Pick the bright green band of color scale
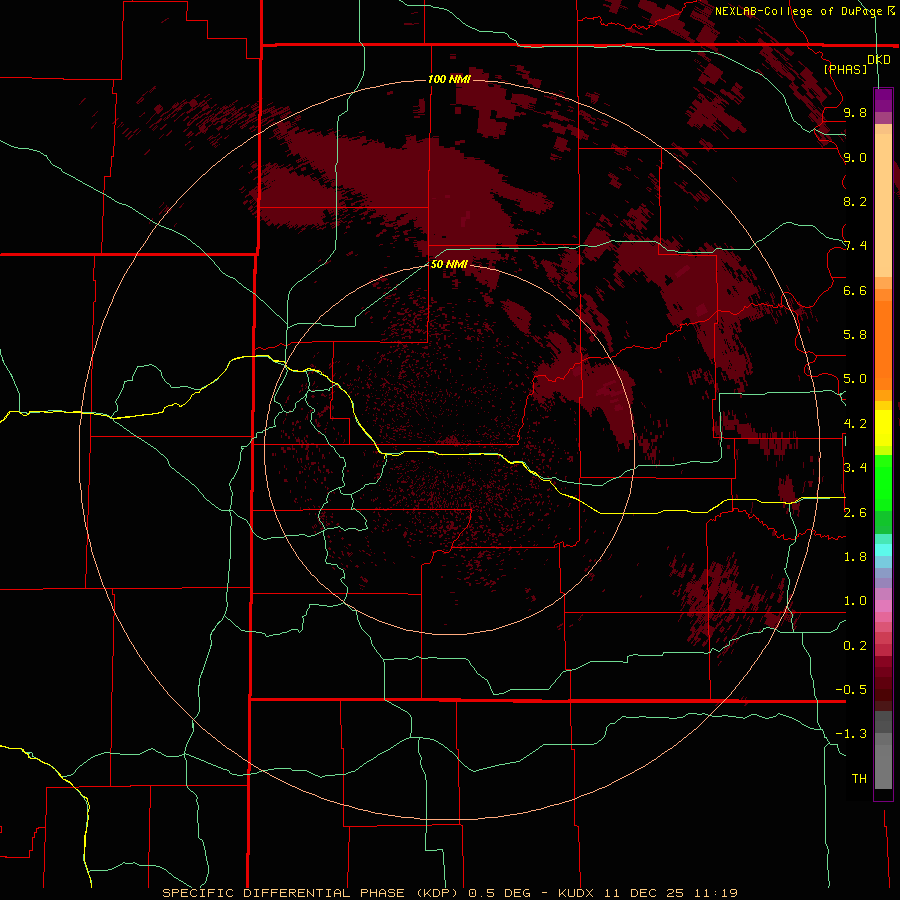 (x=883, y=482)
